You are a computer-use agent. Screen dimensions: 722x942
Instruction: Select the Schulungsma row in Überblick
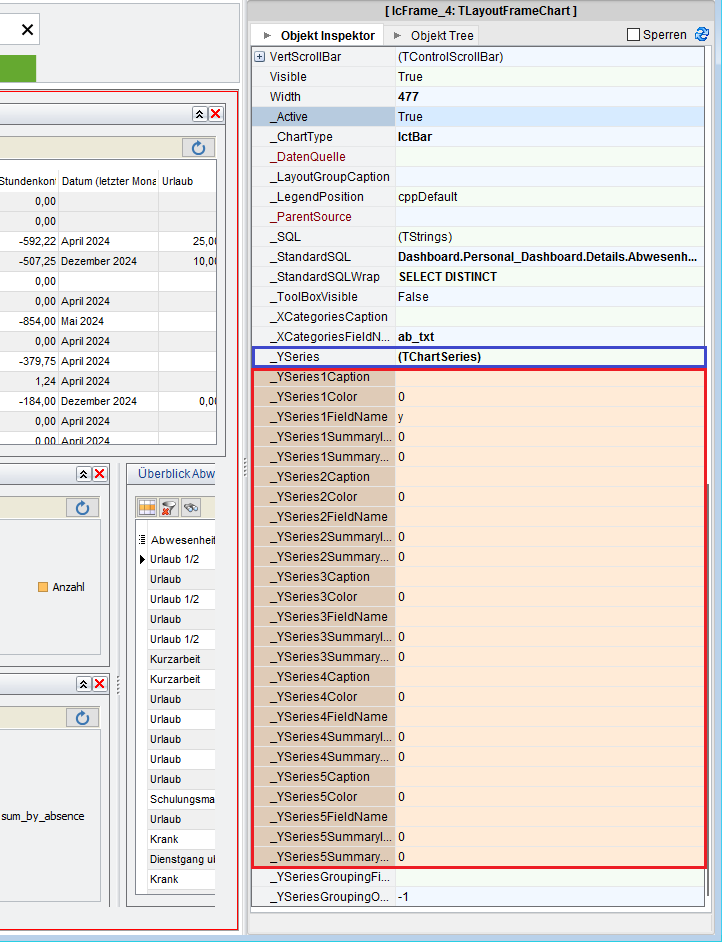click(x=181, y=799)
